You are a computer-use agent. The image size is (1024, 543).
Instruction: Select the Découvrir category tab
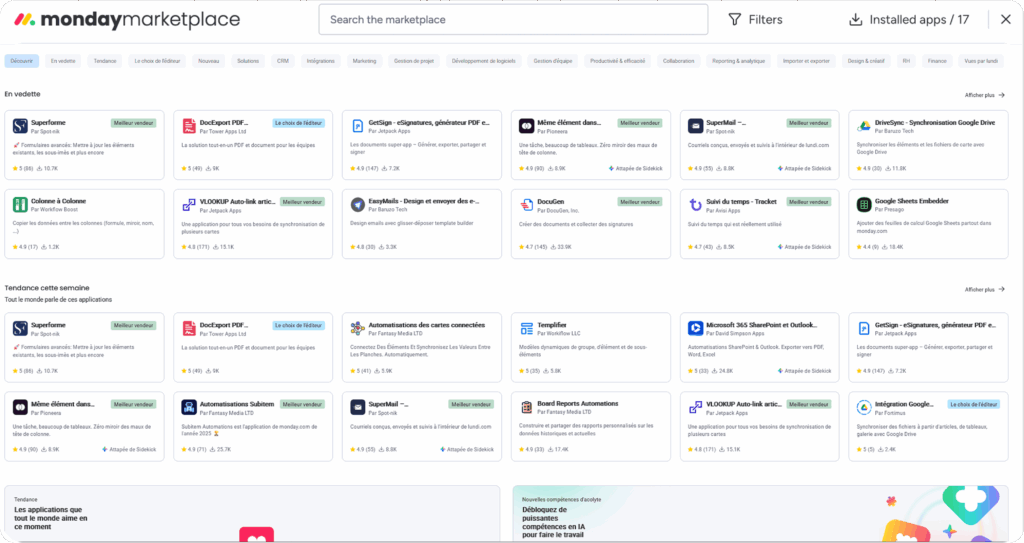(x=22, y=61)
